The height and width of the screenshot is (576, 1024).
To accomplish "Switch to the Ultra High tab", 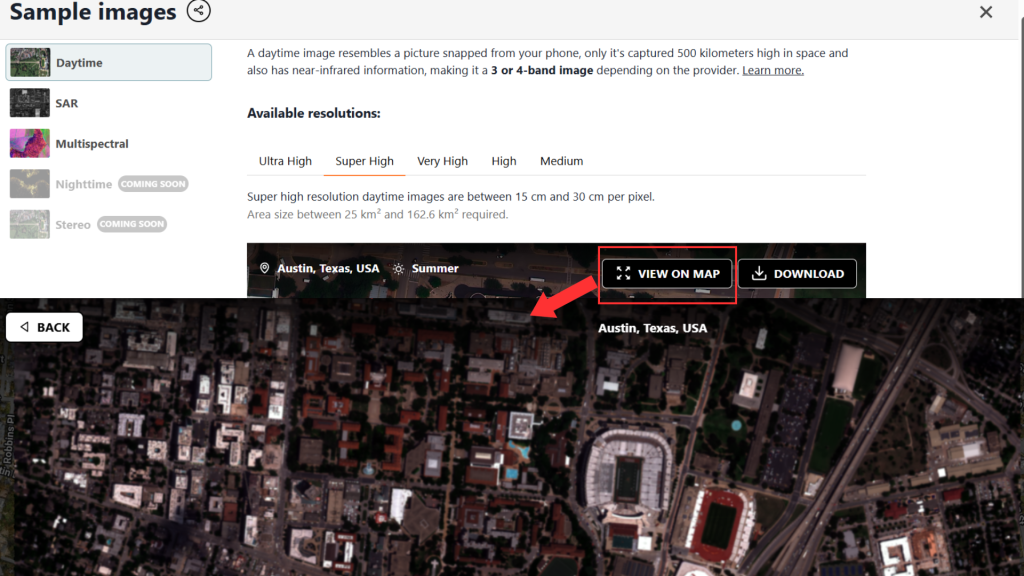I will (285, 161).
